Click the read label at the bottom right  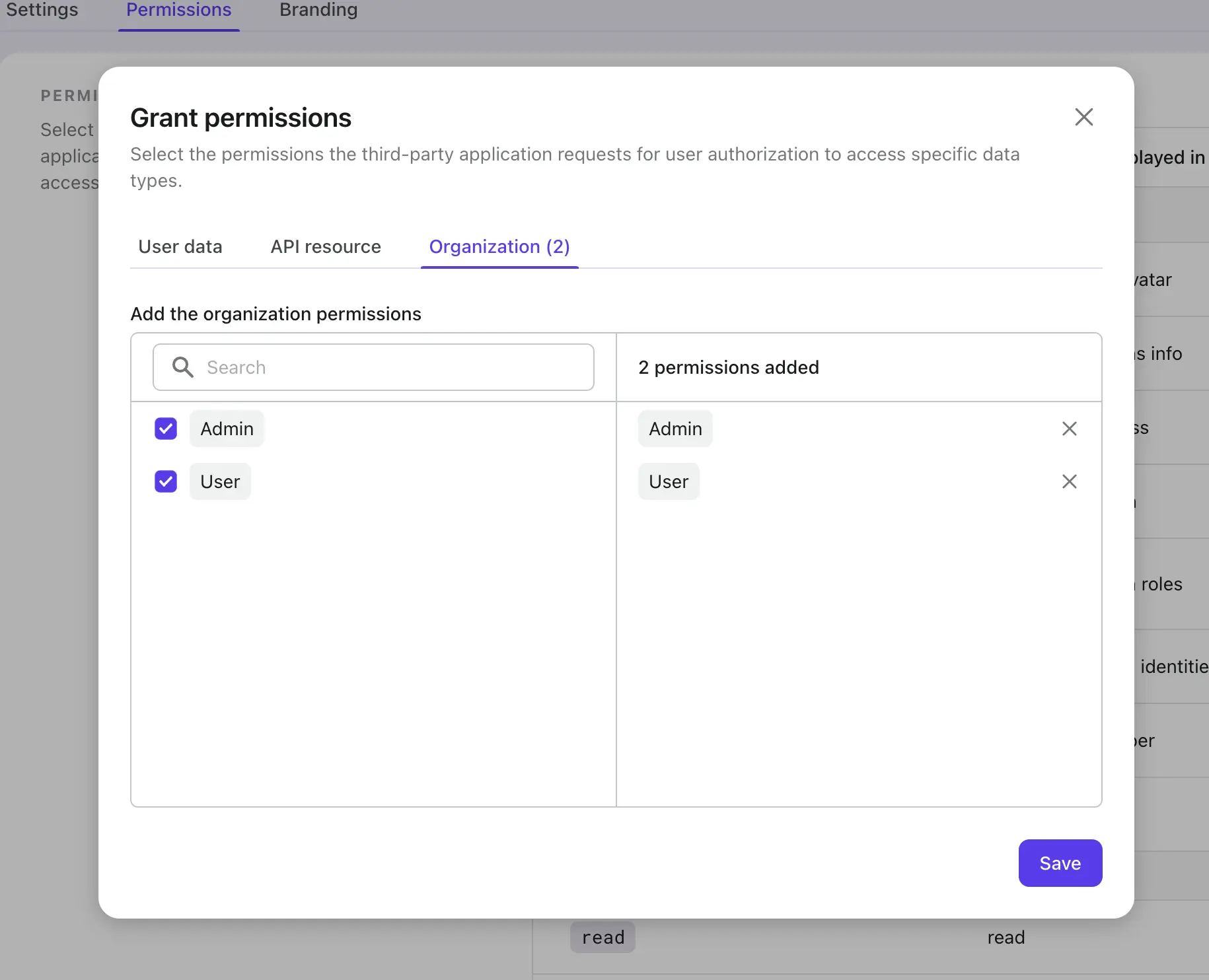[x=1006, y=937]
